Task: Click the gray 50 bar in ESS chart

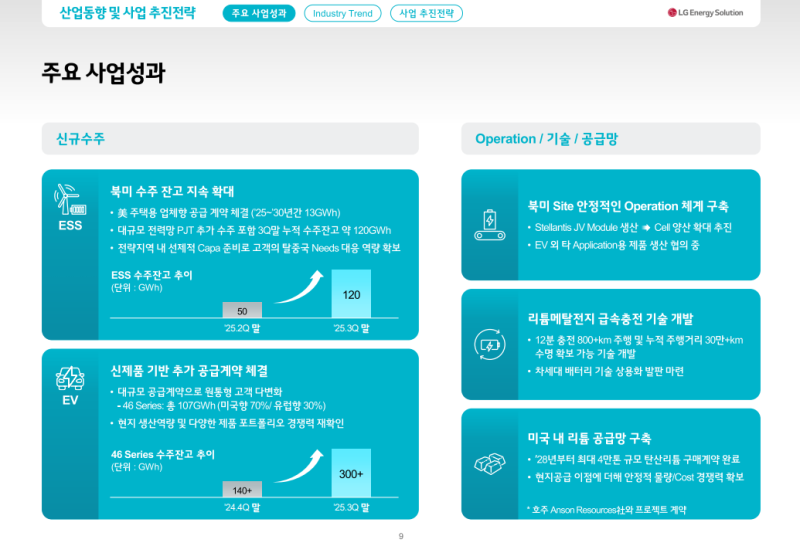Action: pos(242,310)
